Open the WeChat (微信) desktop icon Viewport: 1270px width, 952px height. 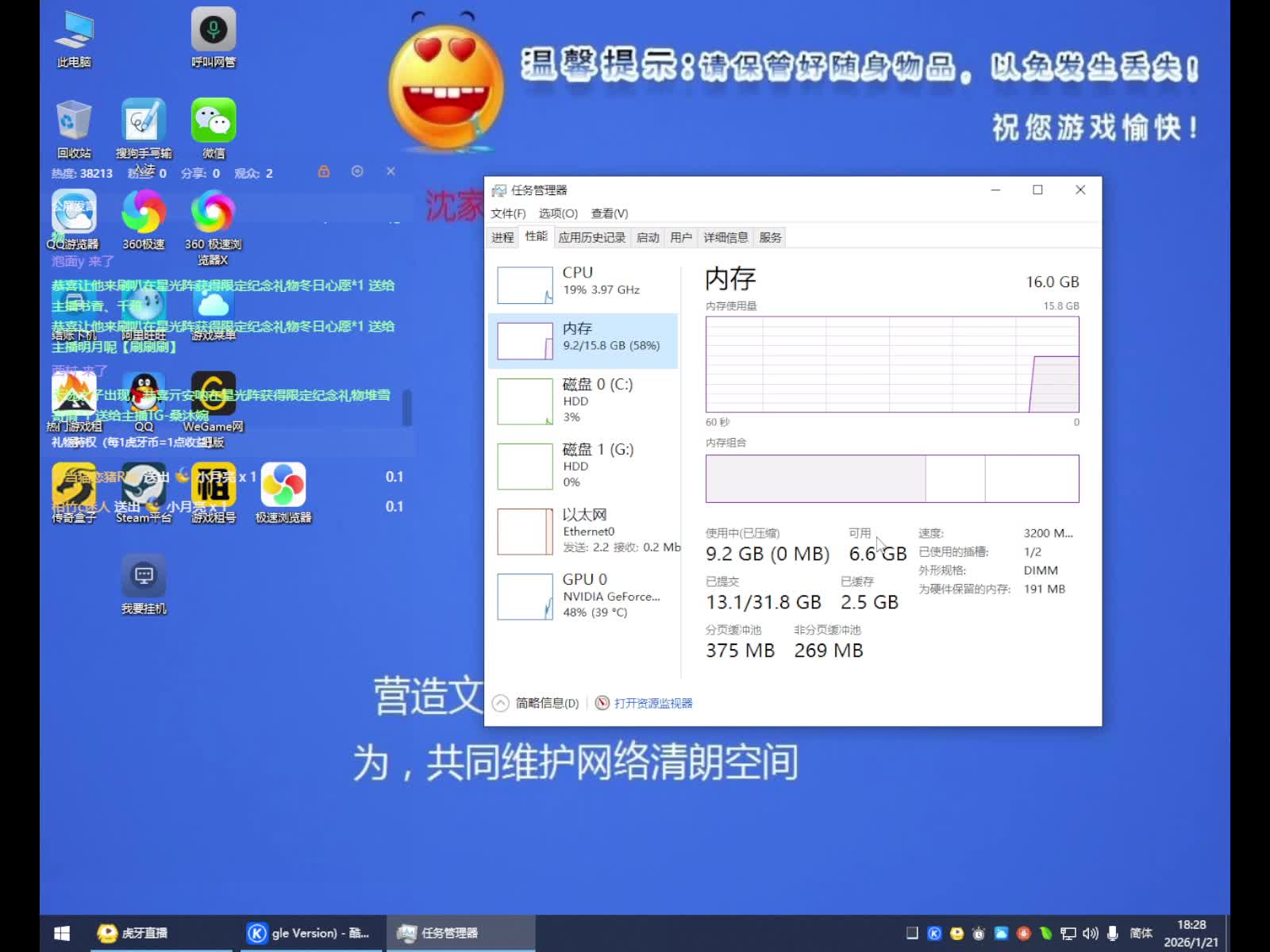point(213,122)
